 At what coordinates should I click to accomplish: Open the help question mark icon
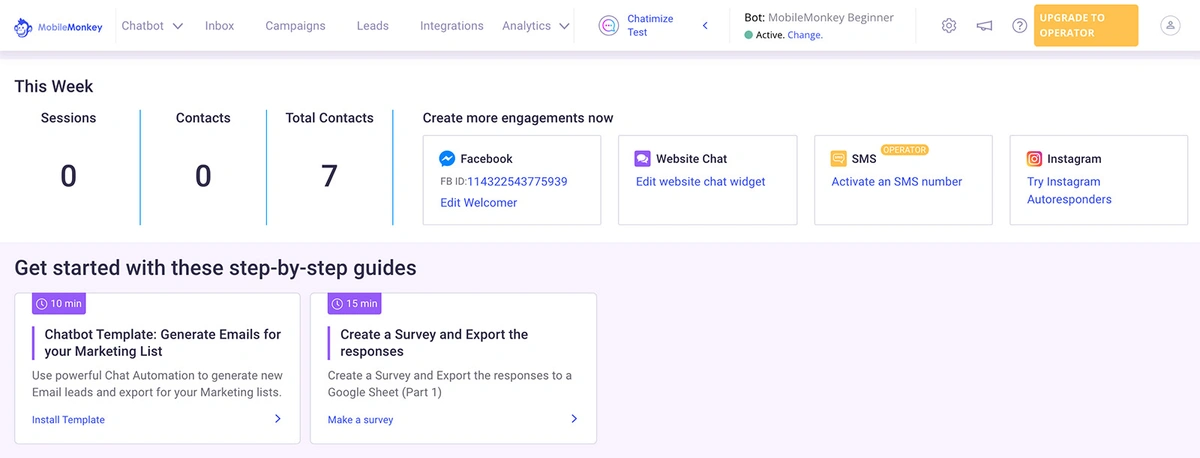1019,26
